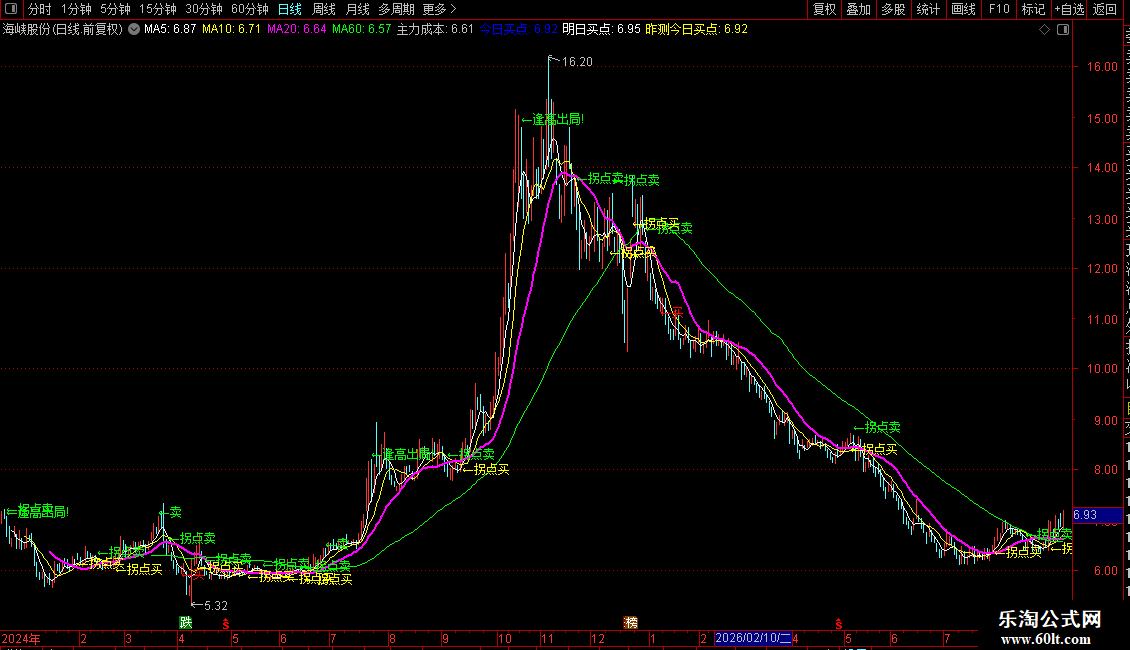Click the red S marker near 2026 May
Image resolution: width=1130 pixels, height=650 pixels.
click(838, 623)
